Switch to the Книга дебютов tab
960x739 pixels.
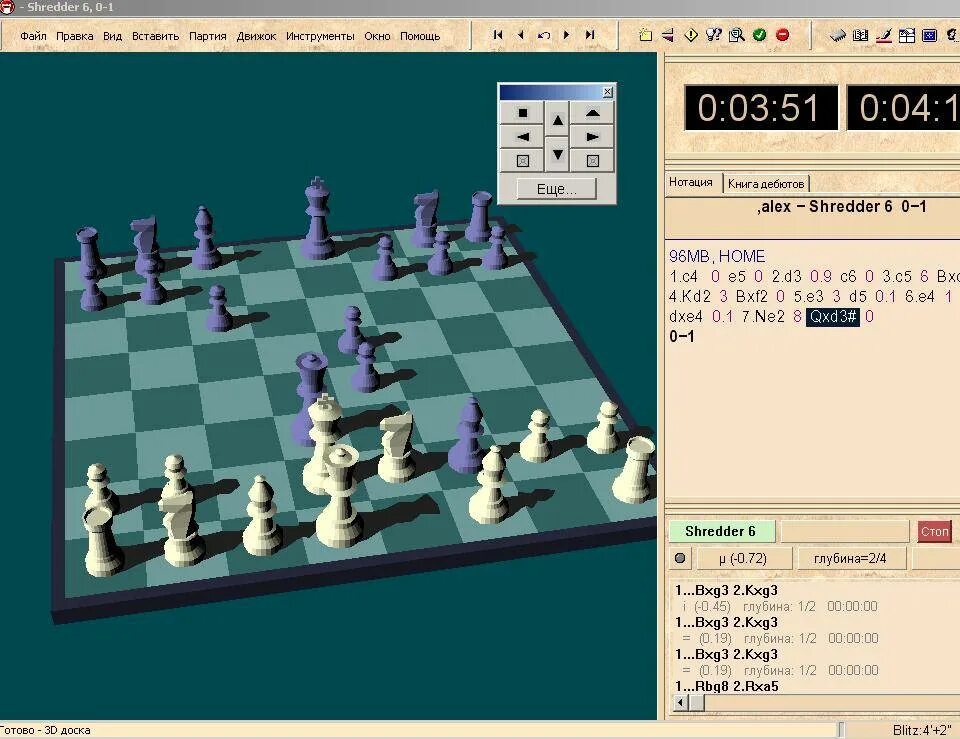[x=766, y=184]
